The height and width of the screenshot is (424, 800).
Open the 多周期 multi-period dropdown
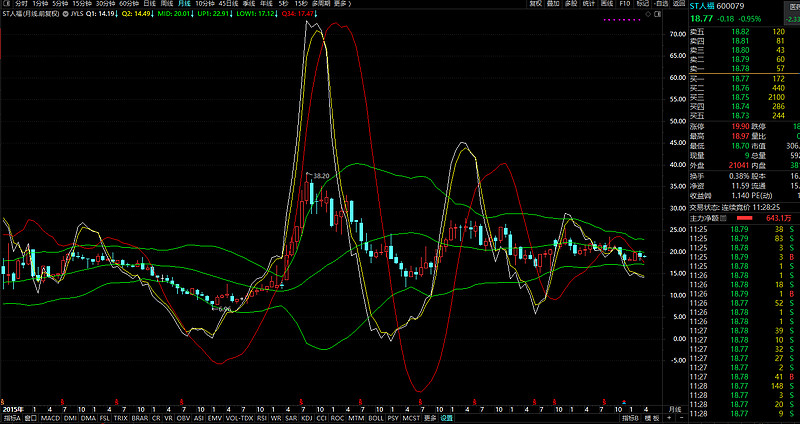(x=319, y=4)
